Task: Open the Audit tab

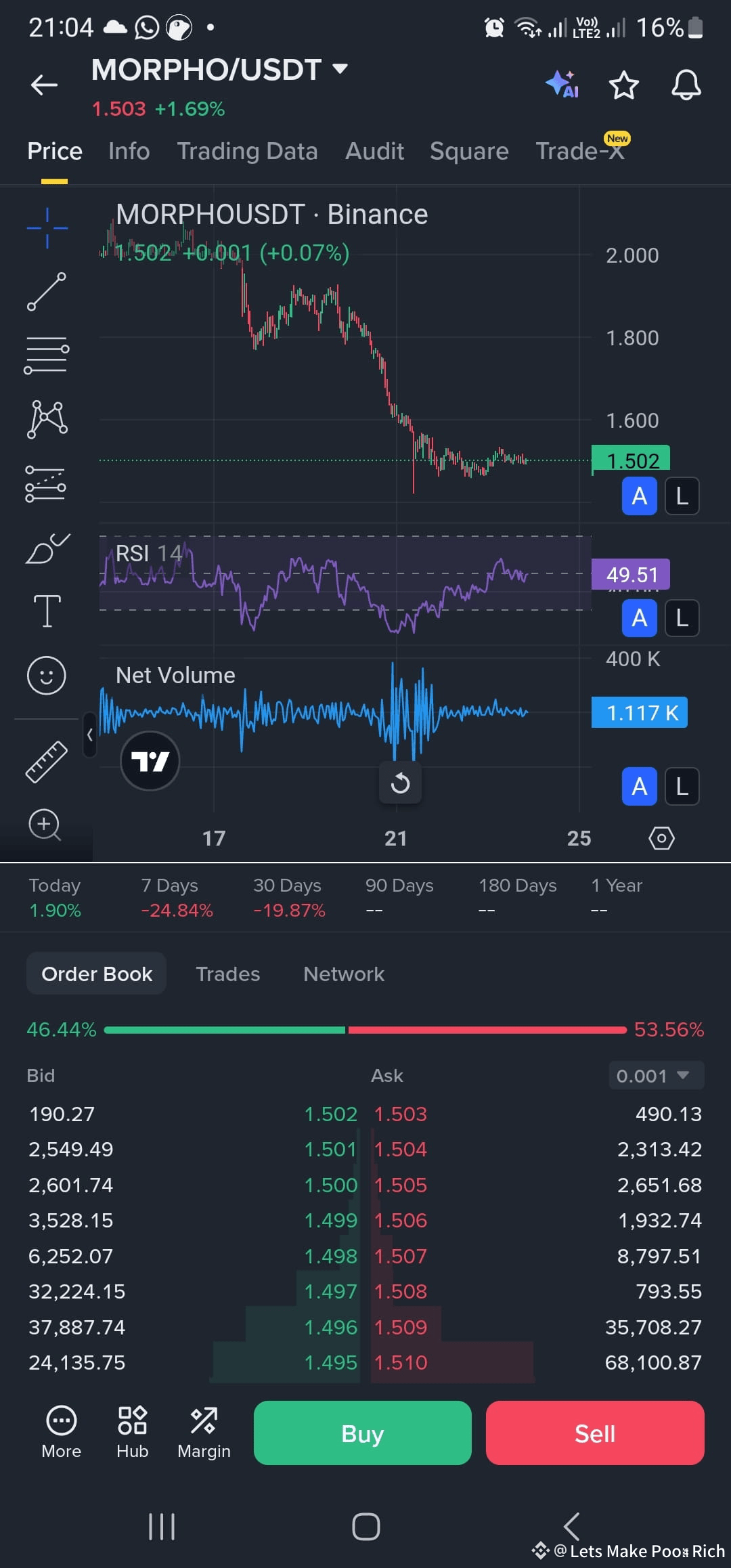Action: (374, 151)
